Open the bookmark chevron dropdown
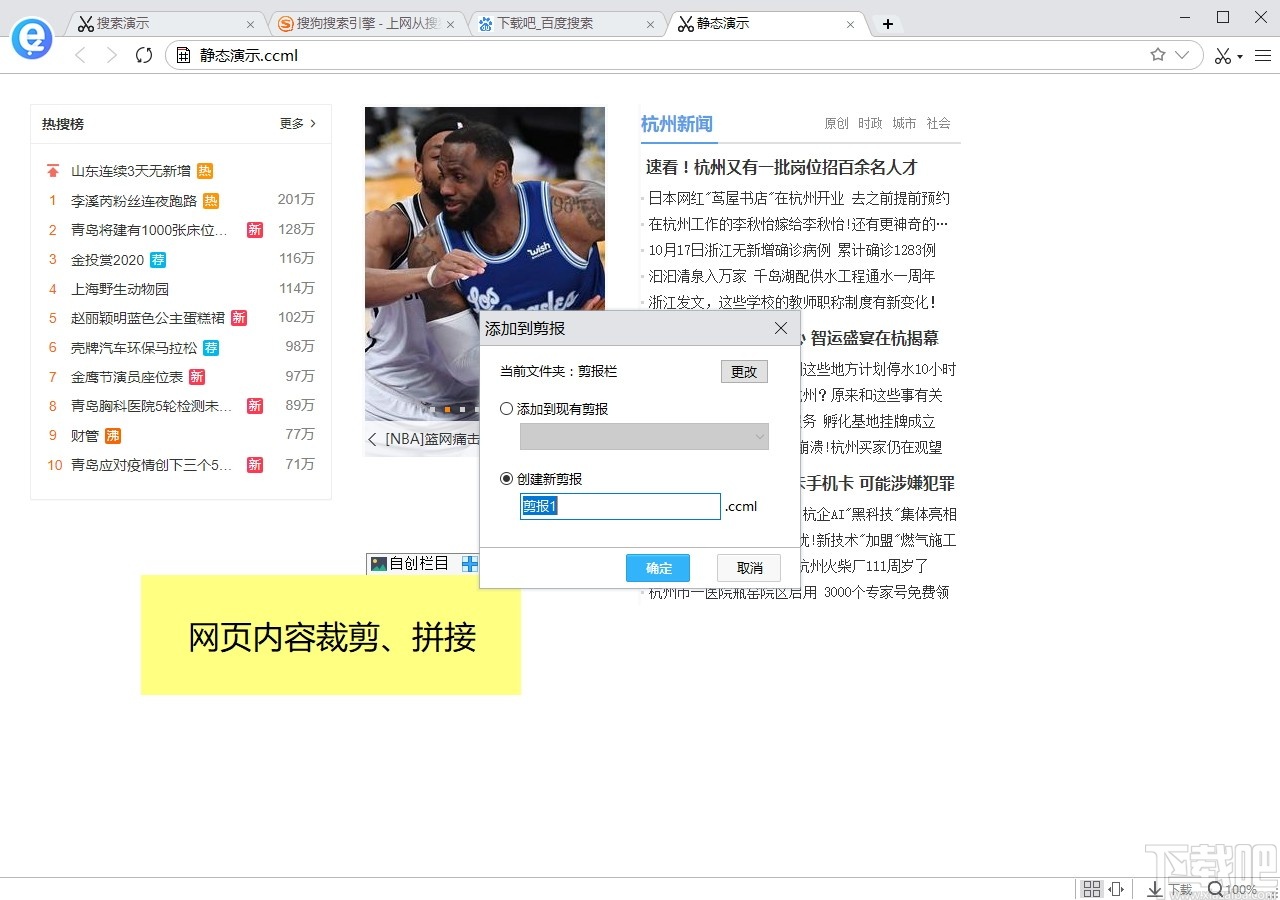The width and height of the screenshot is (1280, 900). [x=1182, y=55]
